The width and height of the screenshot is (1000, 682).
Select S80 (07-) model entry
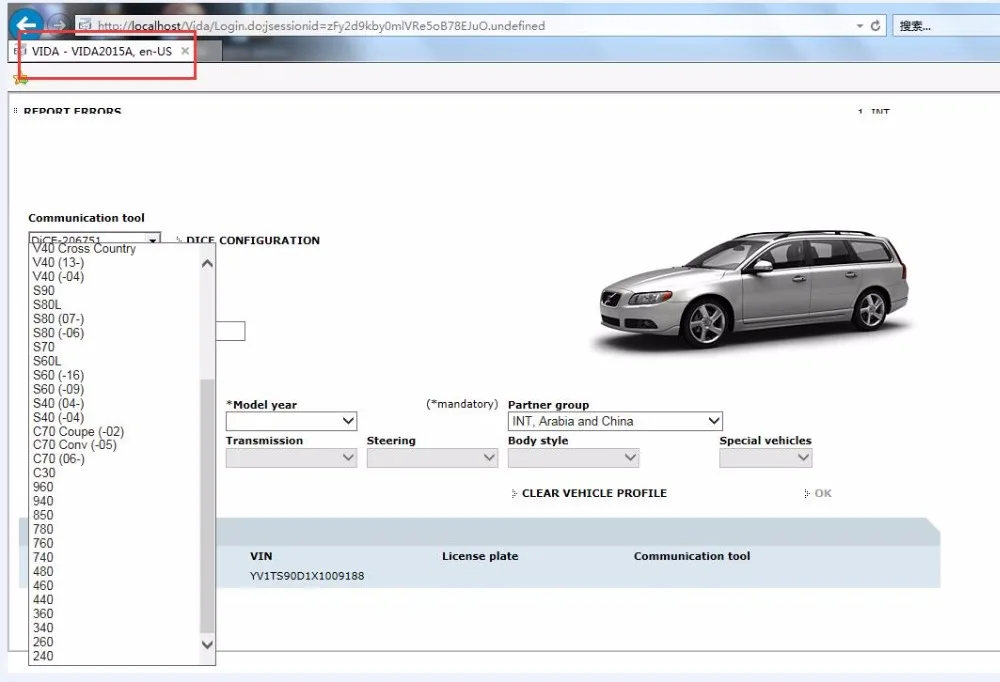[x=59, y=318]
